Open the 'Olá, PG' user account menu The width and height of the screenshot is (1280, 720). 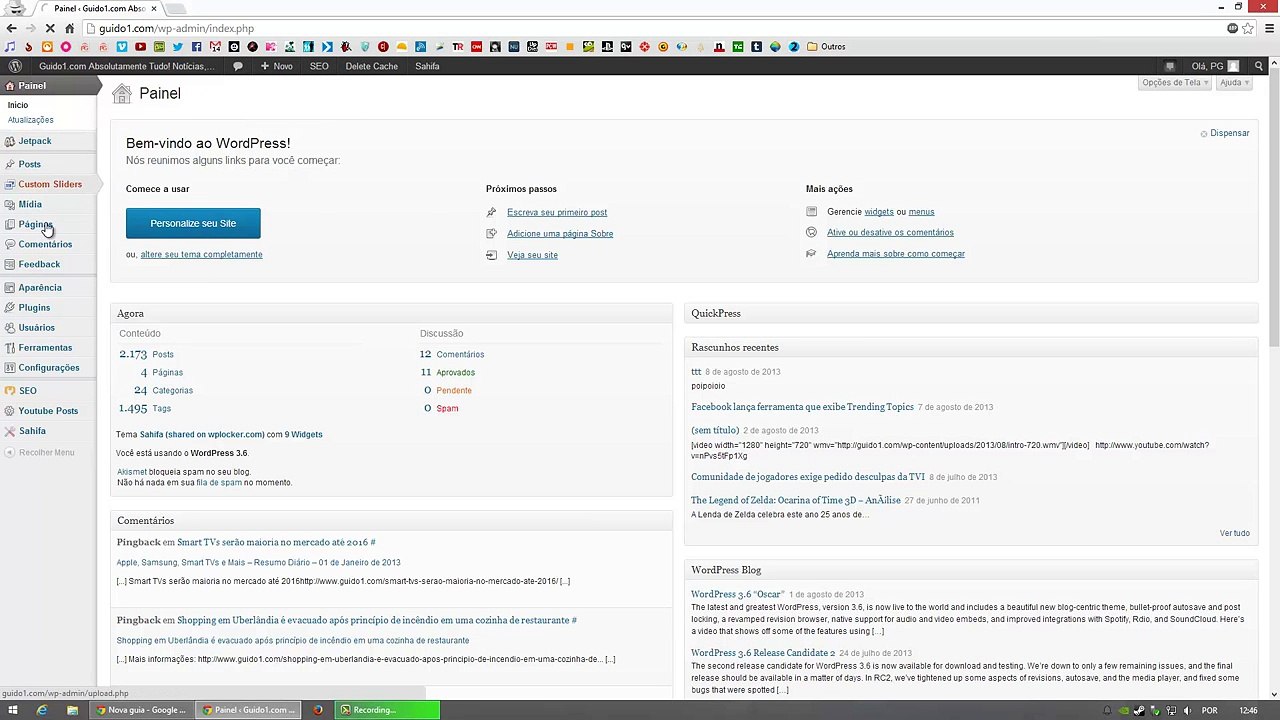(1215, 66)
